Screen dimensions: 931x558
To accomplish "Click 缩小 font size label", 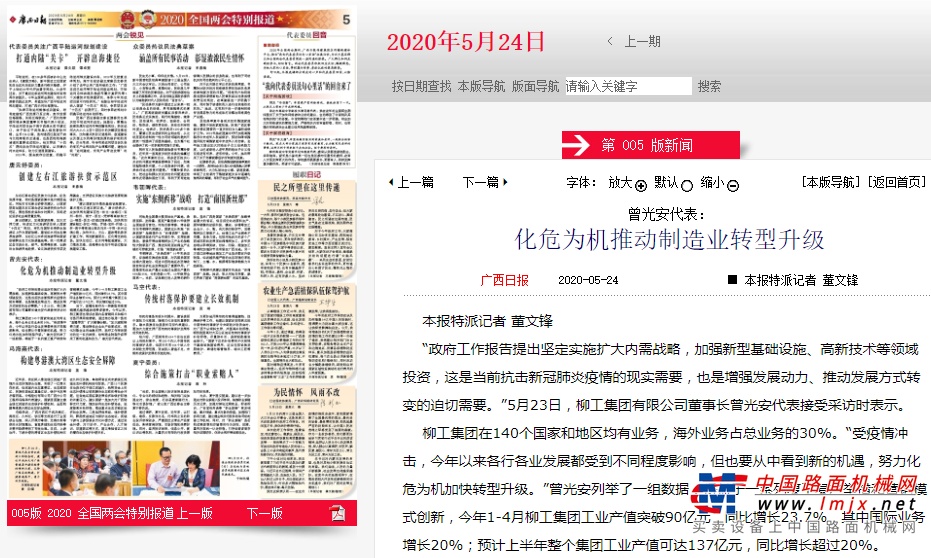I will point(712,182).
